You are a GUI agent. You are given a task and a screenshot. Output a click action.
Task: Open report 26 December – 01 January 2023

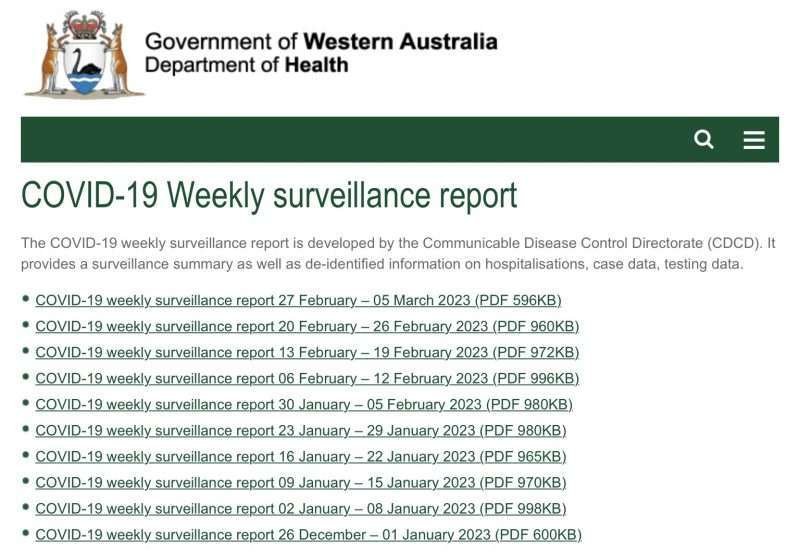309,535
